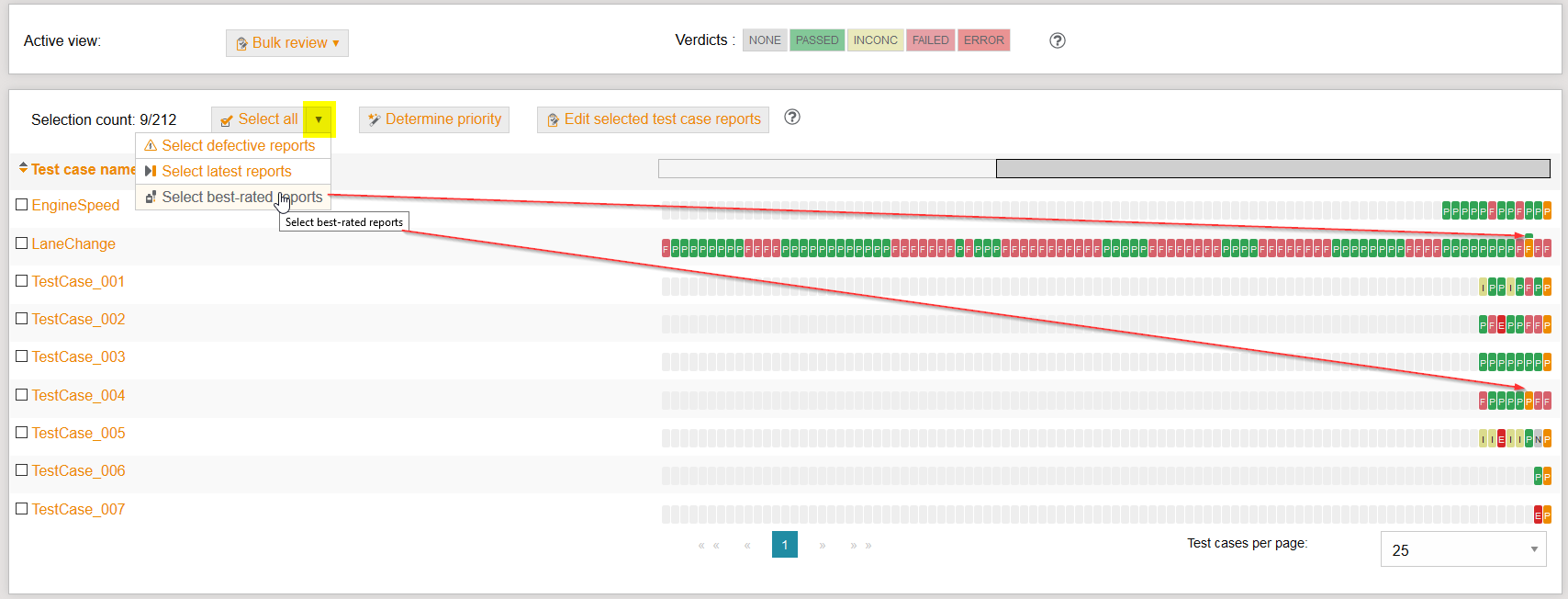The image size is (1568, 599).
Task: Choose Select defective reports menu item
Action: pyautogui.click(x=238, y=146)
